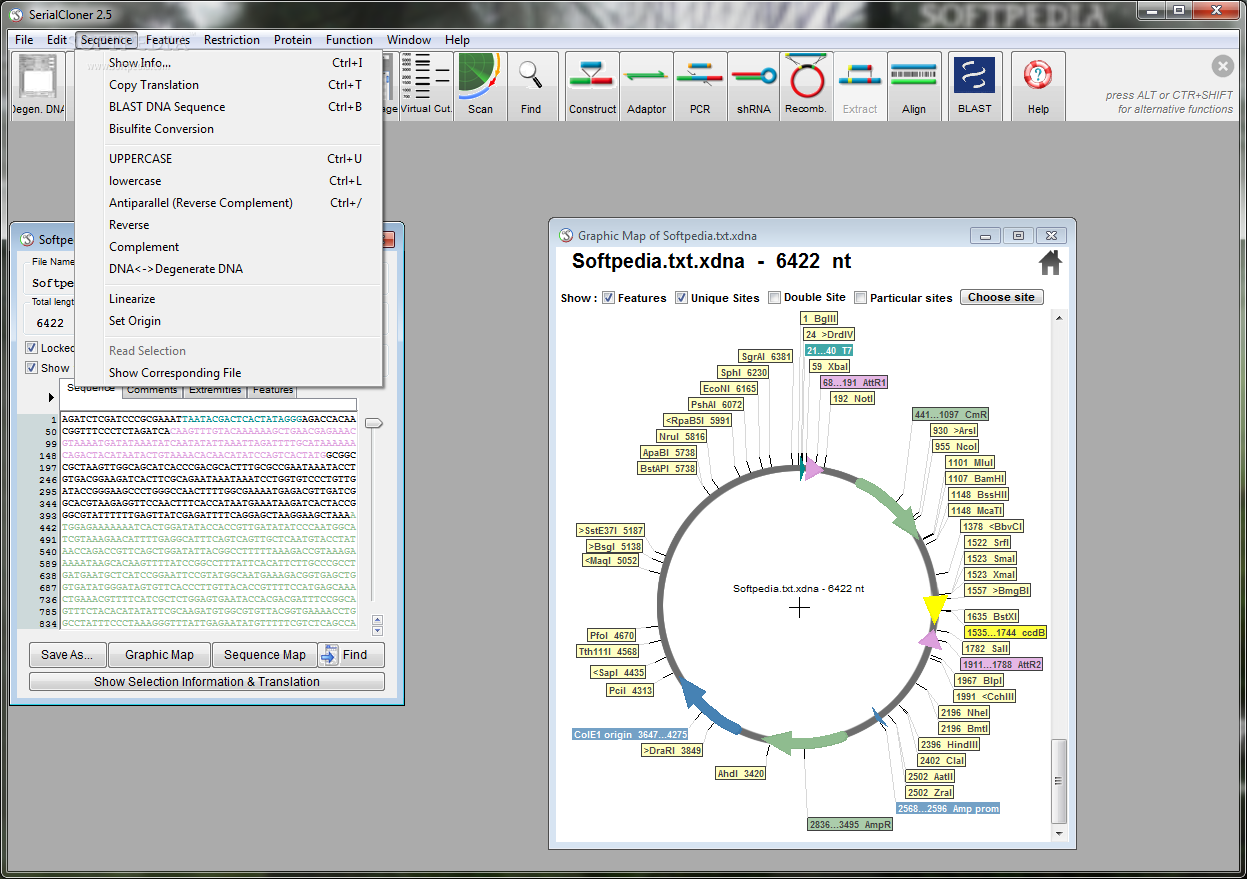Select Set Origin menu entry

pyautogui.click(x=229, y=321)
